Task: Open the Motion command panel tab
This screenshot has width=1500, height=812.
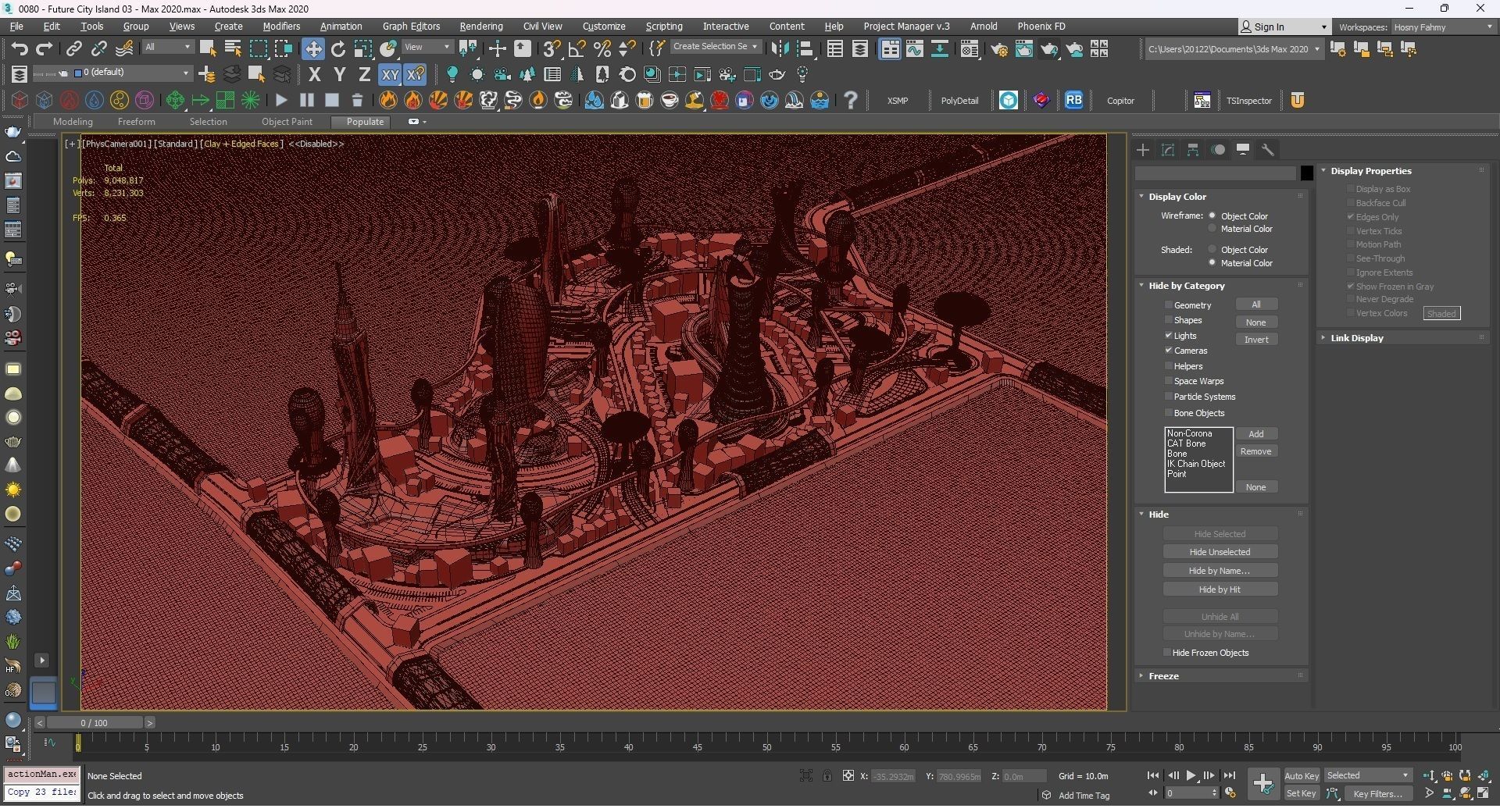Action: [x=1218, y=150]
